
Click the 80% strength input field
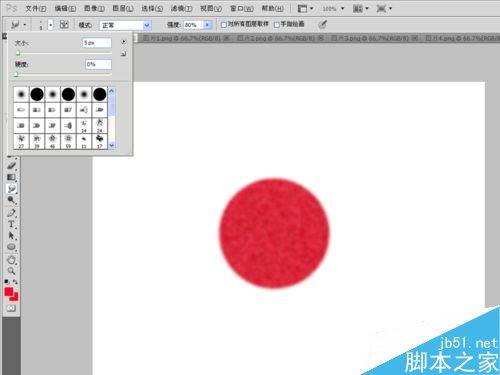194,25
